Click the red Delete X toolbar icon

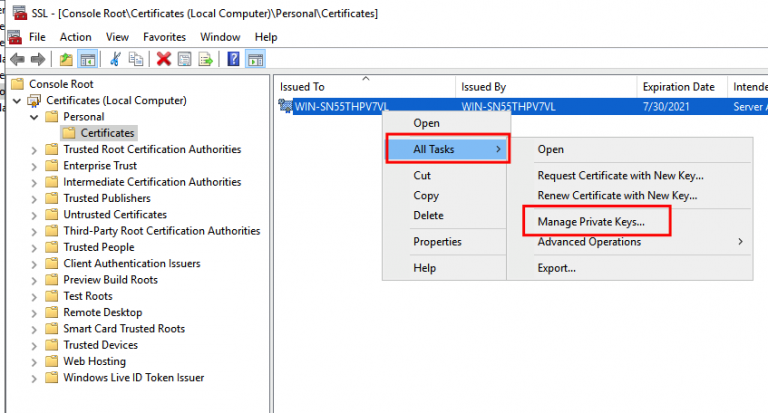[x=164, y=60]
